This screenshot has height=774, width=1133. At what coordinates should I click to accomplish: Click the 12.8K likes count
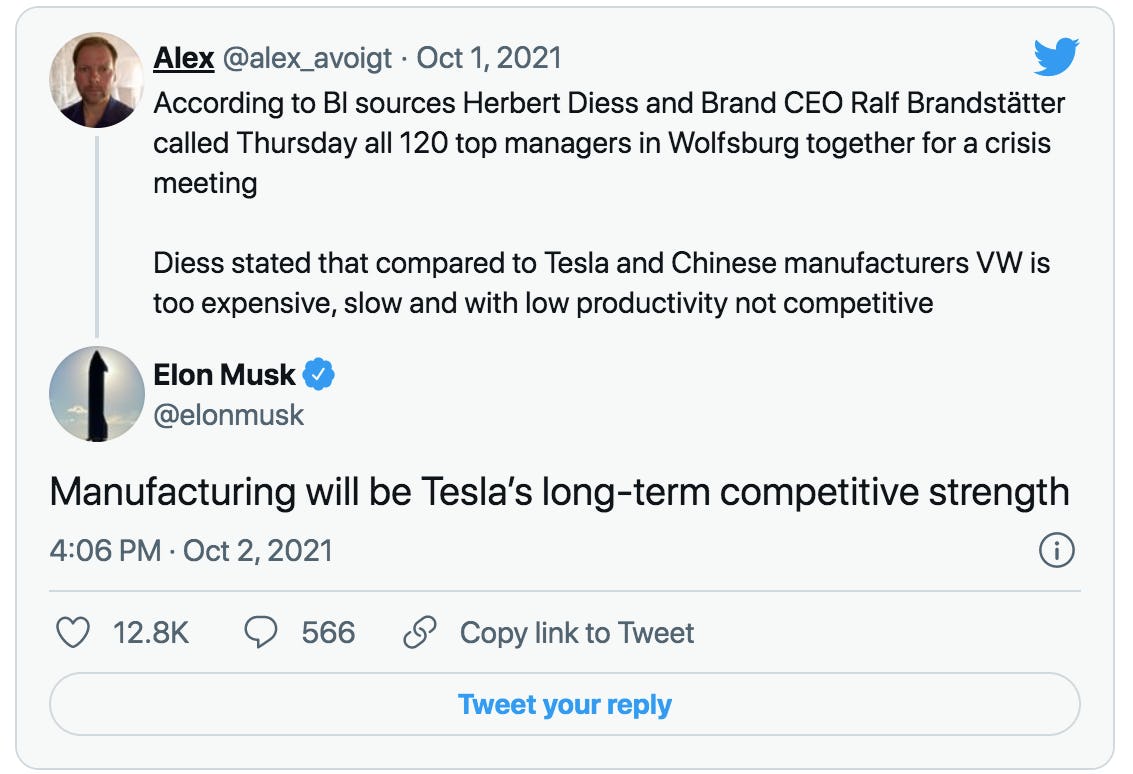[151, 633]
